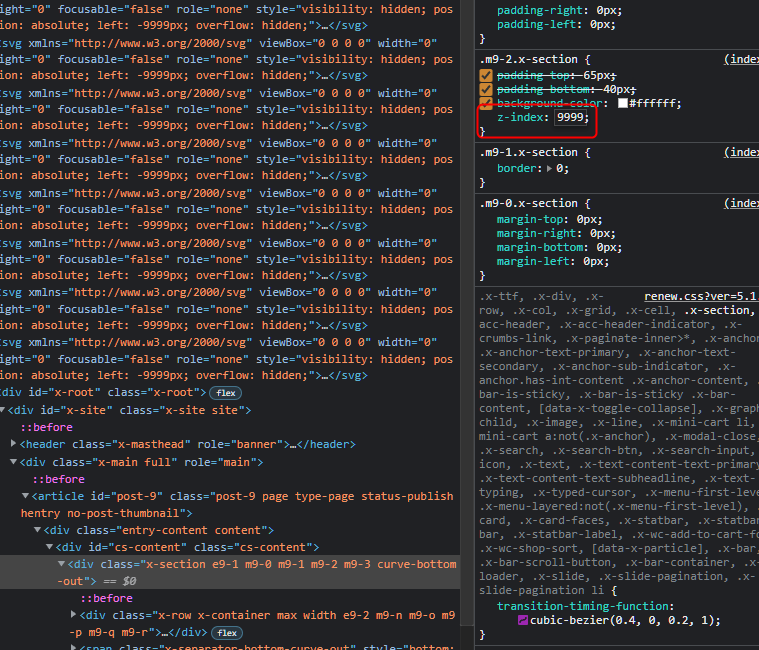Expand the header x-masthead element

click(14, 444)
